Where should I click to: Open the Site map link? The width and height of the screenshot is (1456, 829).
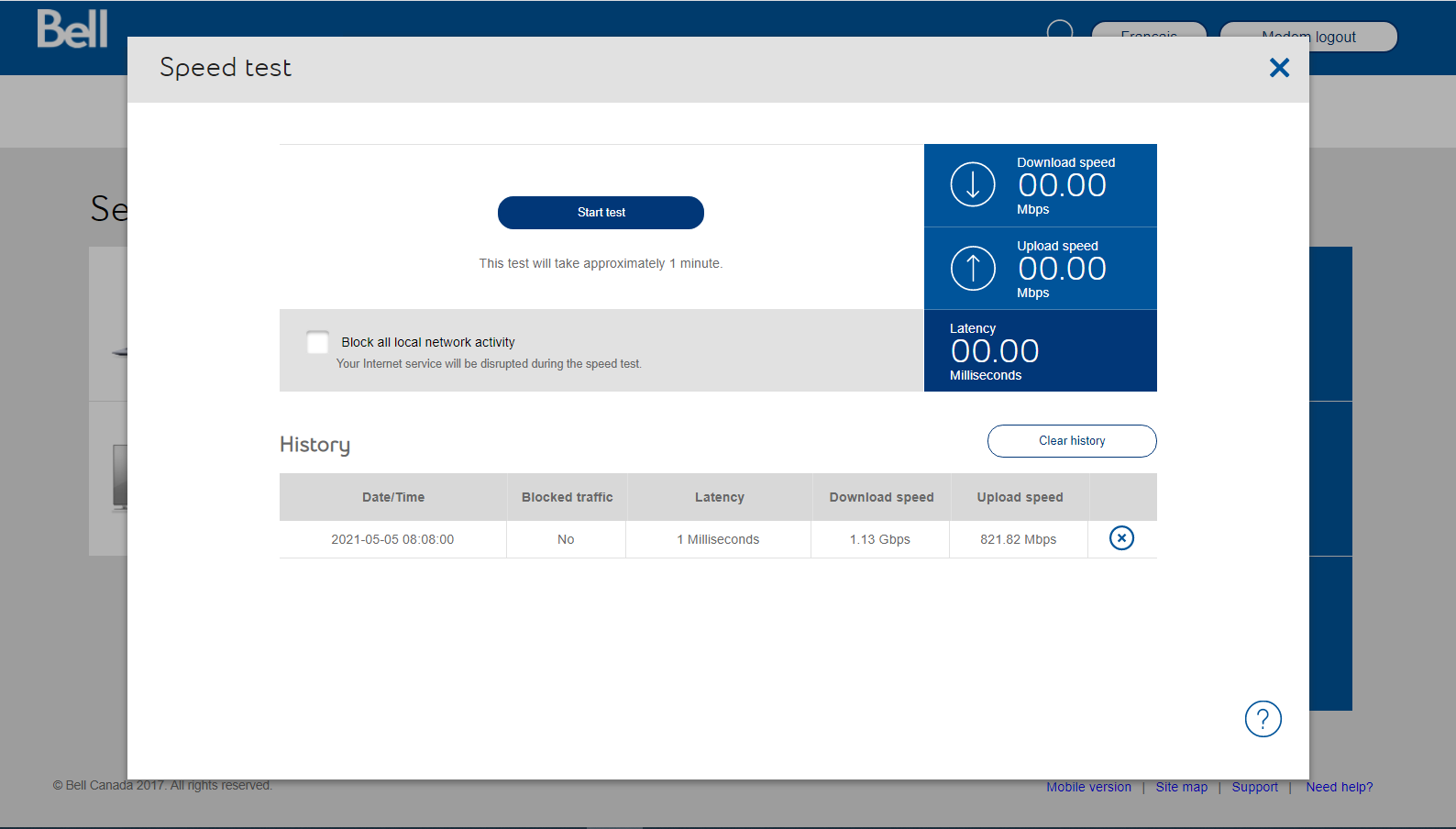(1181, 787)
